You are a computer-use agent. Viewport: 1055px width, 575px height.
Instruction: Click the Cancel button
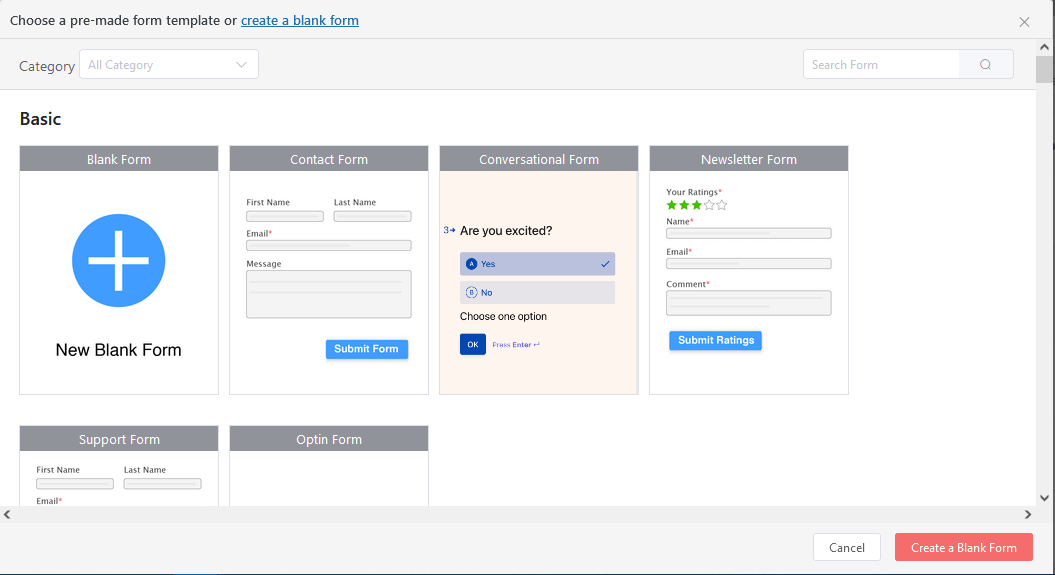(x=846, y=547)
